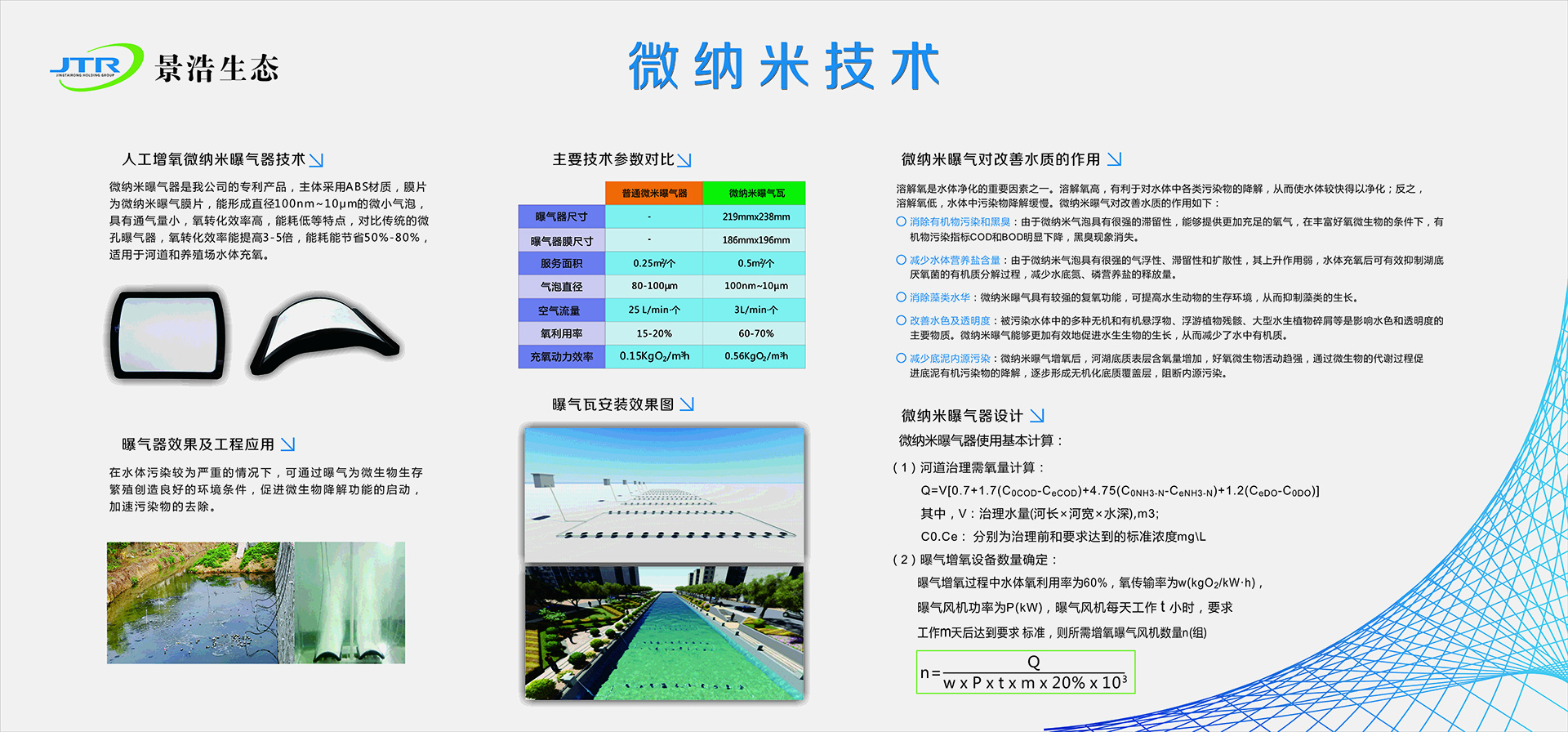Click the 曝气器尺寸 row label in table
This screenshot has height=732, width=1568.
click(561, 216)
